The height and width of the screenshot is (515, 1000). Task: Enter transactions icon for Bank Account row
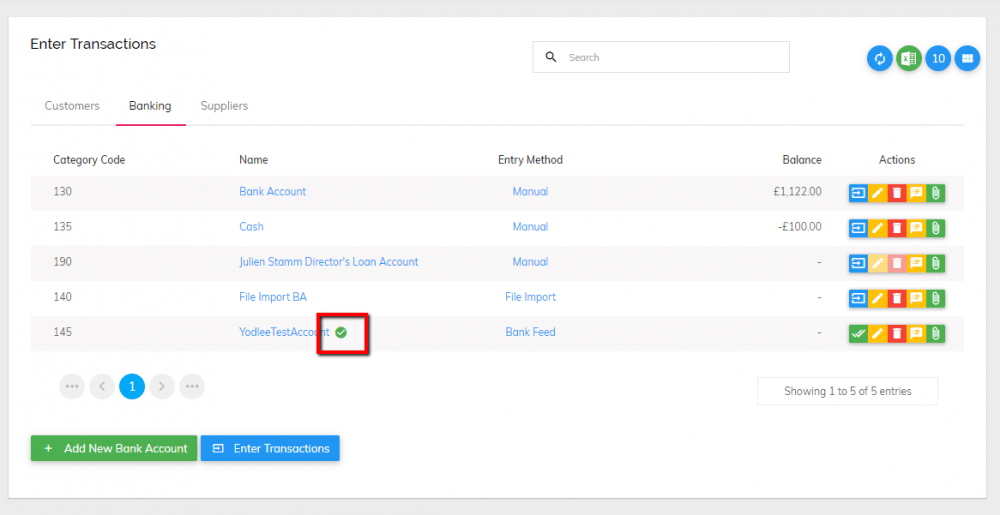(858, 193)
